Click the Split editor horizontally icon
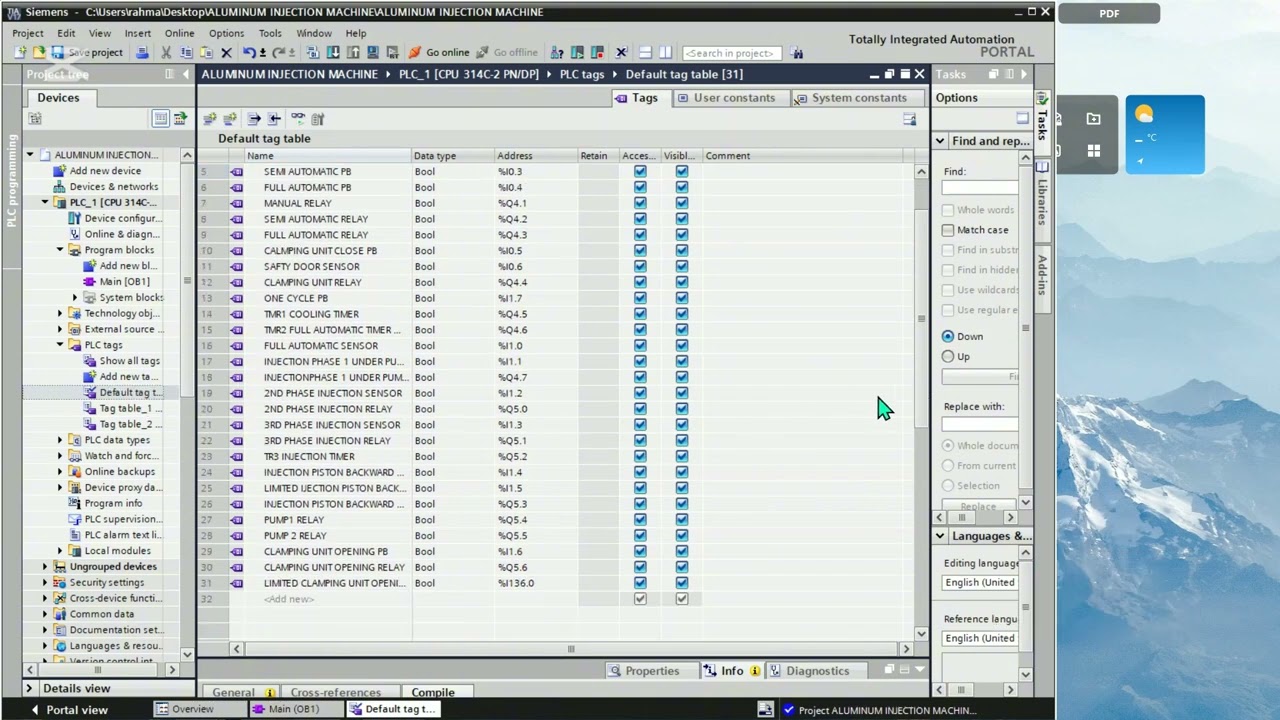This screenshot has width=1280, height=720. [x=646, y=52]
